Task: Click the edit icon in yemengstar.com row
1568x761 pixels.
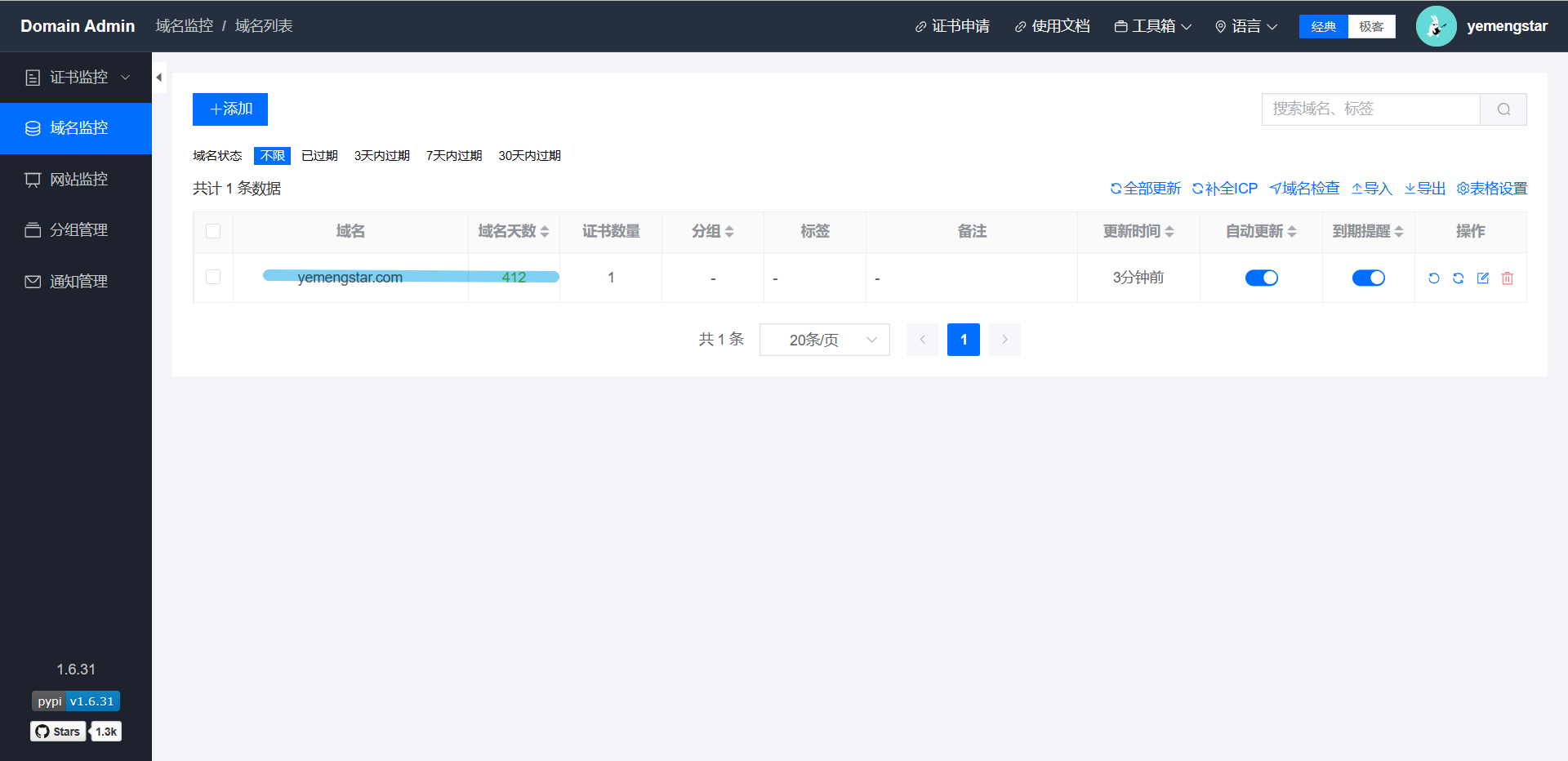Action: tap(1483, 278)
